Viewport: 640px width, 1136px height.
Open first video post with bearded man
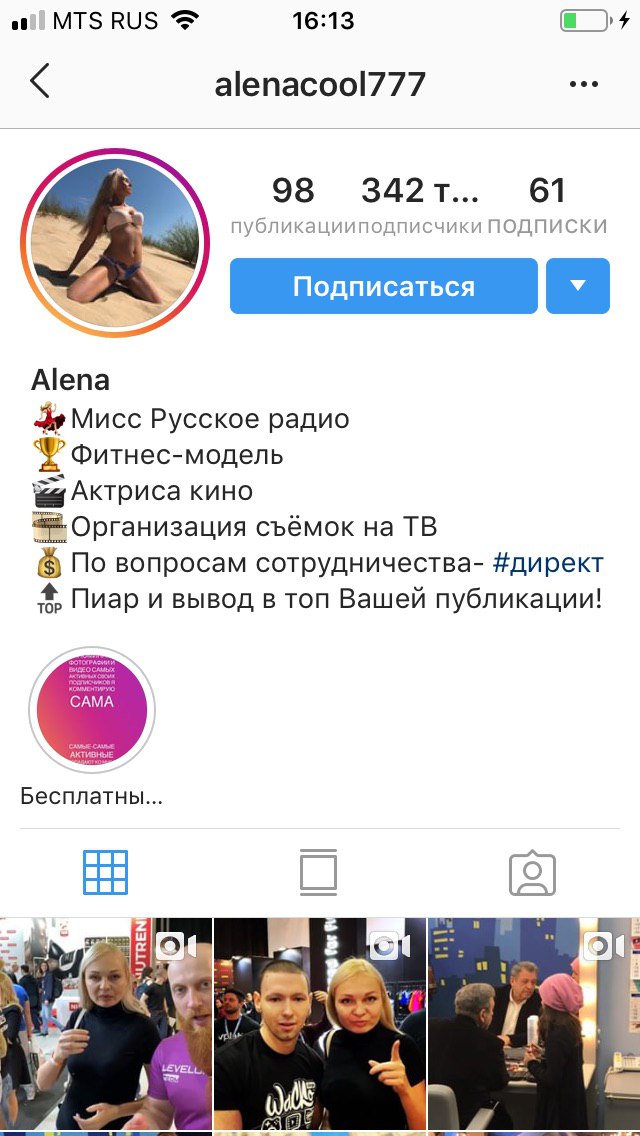tap(106, 1024)
